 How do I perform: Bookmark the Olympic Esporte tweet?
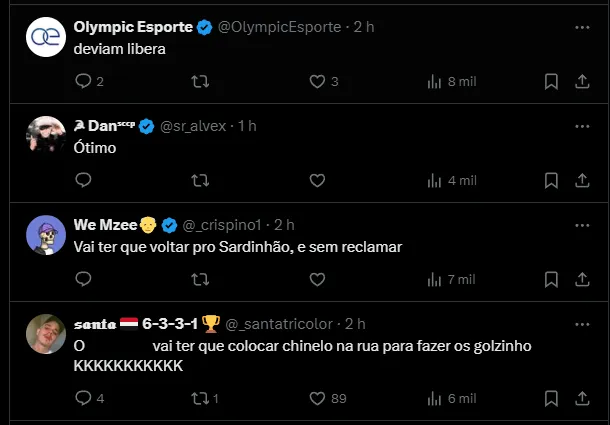tap(551, 82)
